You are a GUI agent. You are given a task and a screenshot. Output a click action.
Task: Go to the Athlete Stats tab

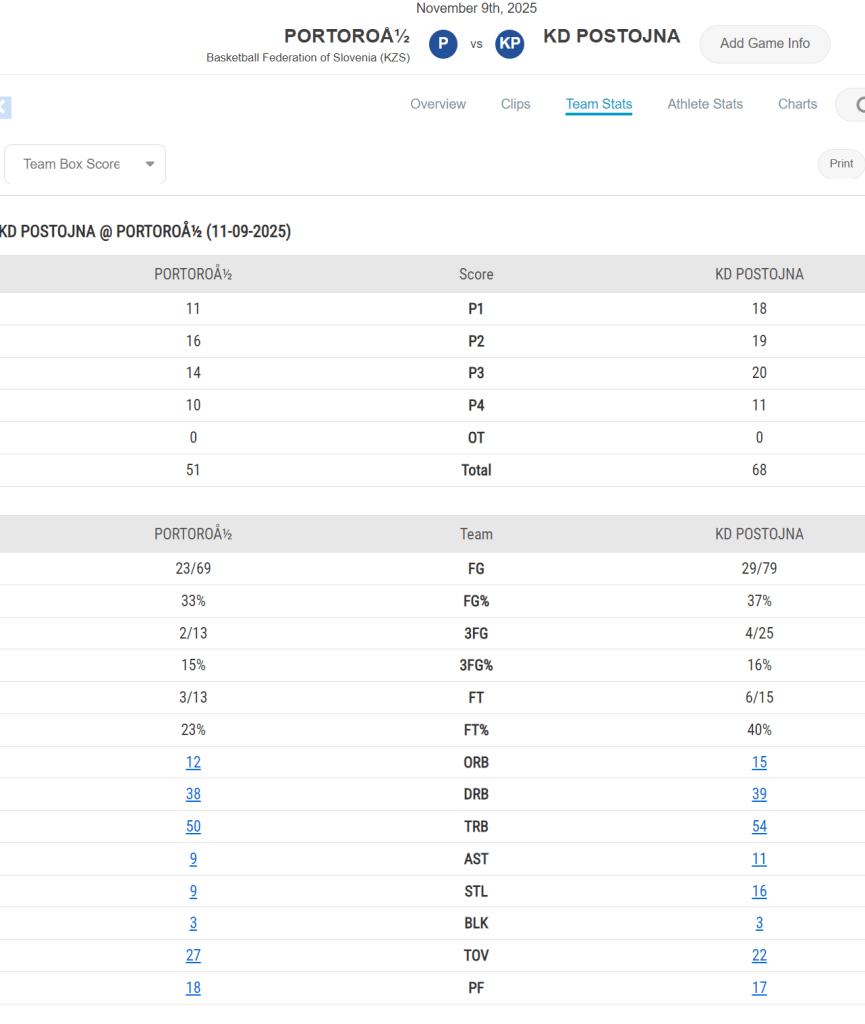[705, 104]
